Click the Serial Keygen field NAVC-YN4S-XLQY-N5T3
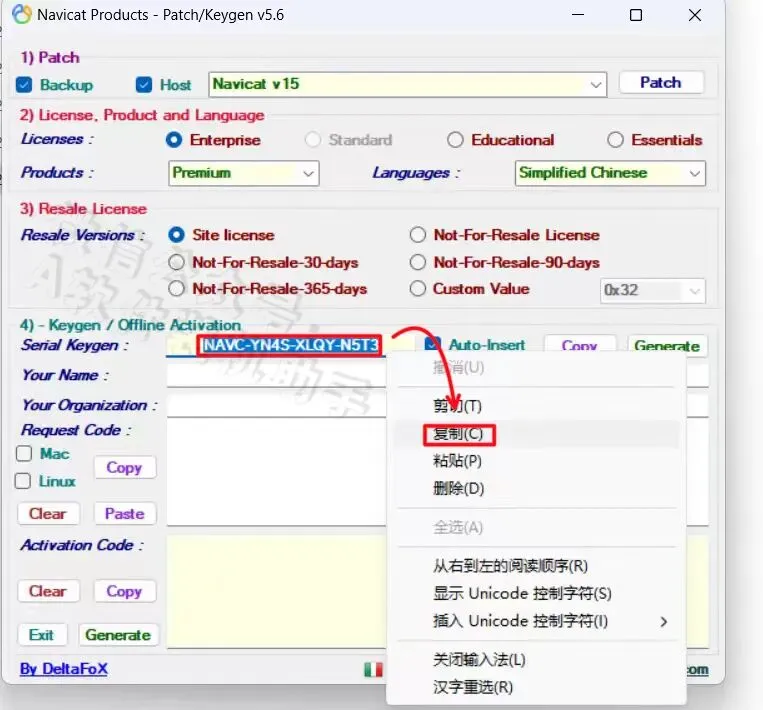This screenshot has height=710, width=763. coord(290,345)
